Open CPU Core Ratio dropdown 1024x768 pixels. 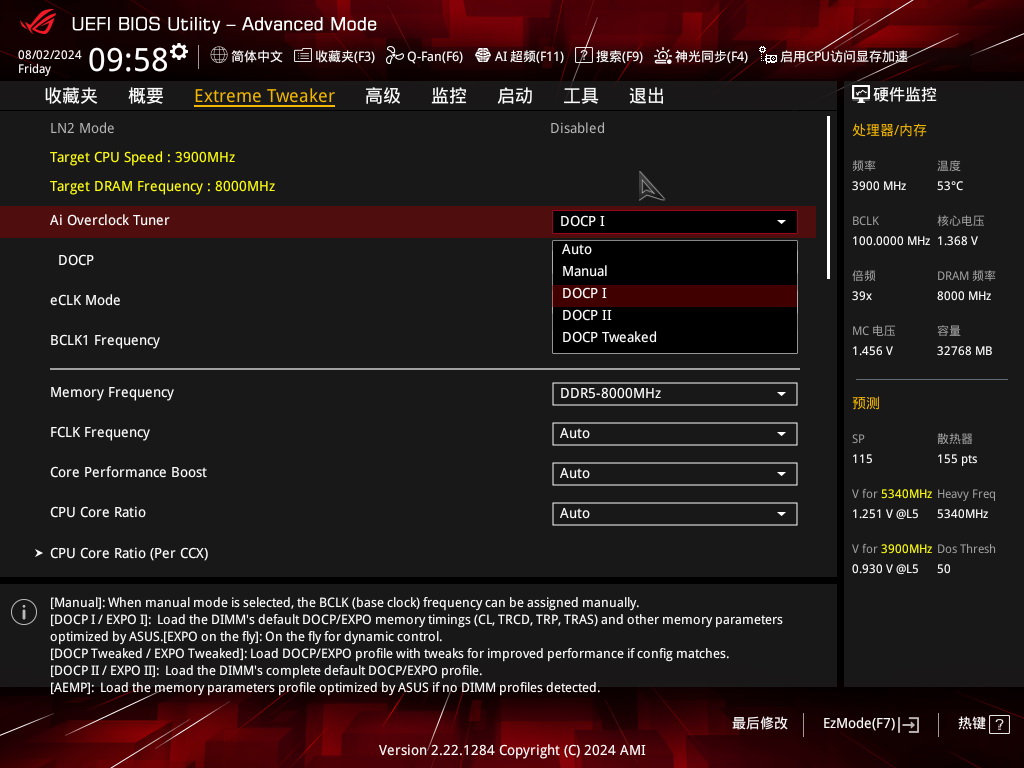tap(675, 513)
